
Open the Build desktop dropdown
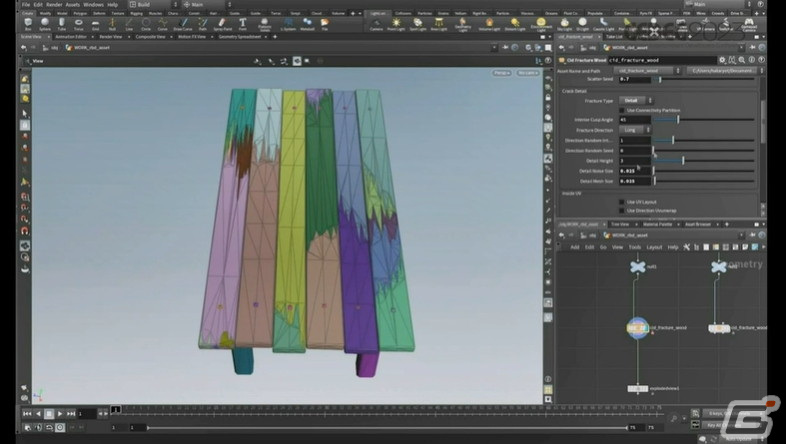pos(153,5)
